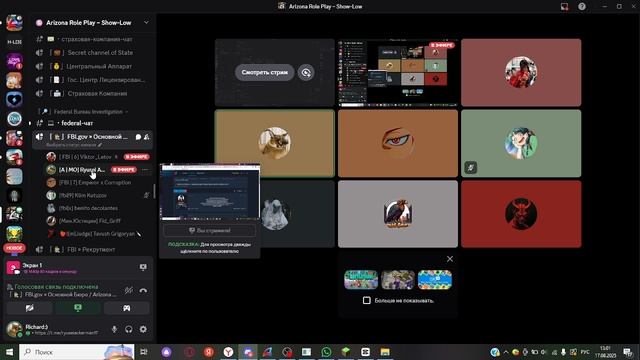Open the Discord help question icon
Screen dimensions: 640x360
point(582,7)
